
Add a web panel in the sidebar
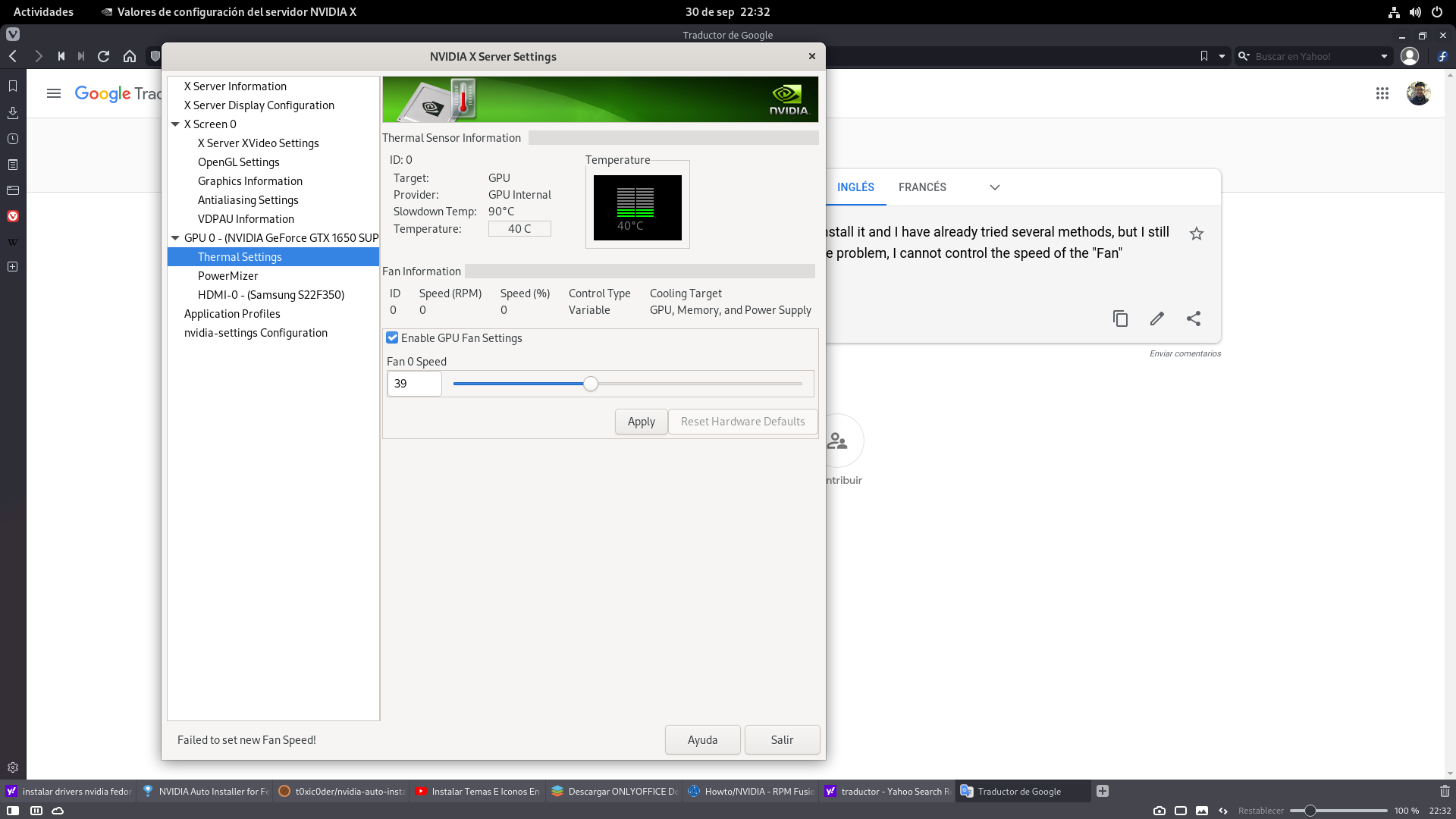tap(13, 267)
